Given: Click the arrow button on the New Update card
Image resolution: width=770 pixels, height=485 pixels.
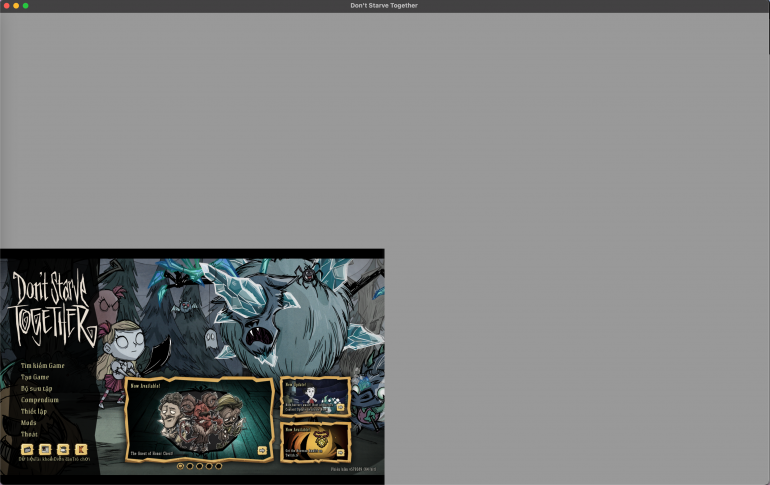Looking at the screenshot, I should (x=340, y=407).
